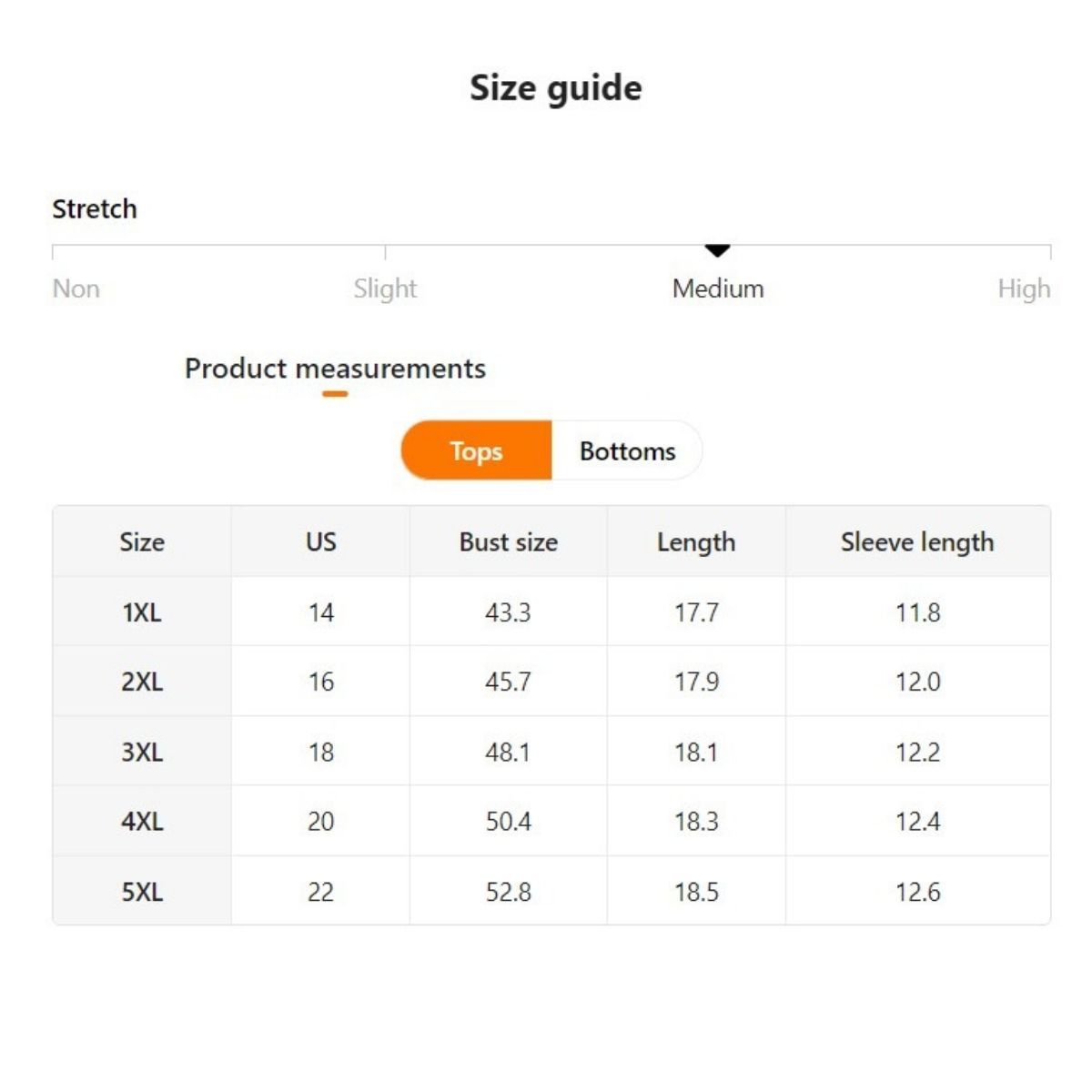Switch to the Bottoms tab

point(627,450)
